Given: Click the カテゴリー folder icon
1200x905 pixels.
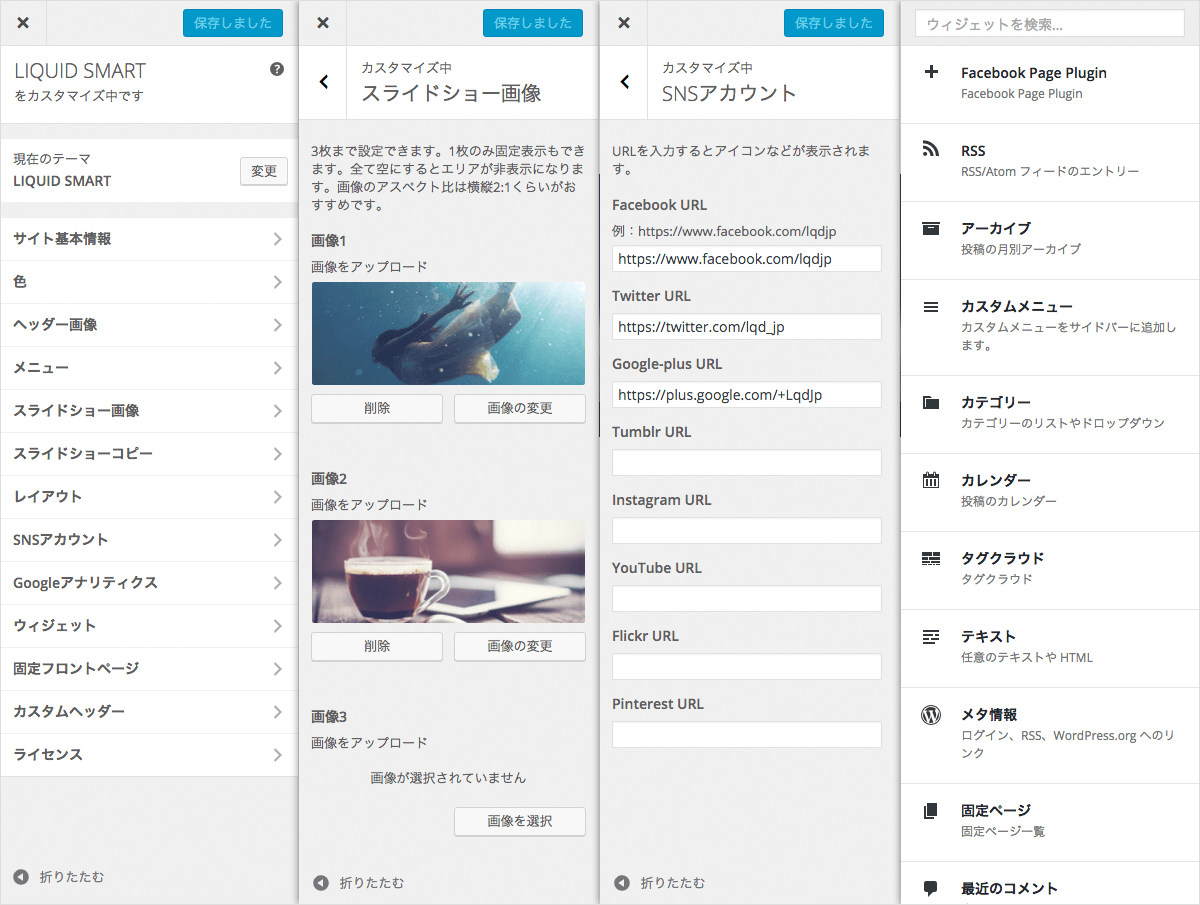Looking at the screenshot, I should 931,402.
